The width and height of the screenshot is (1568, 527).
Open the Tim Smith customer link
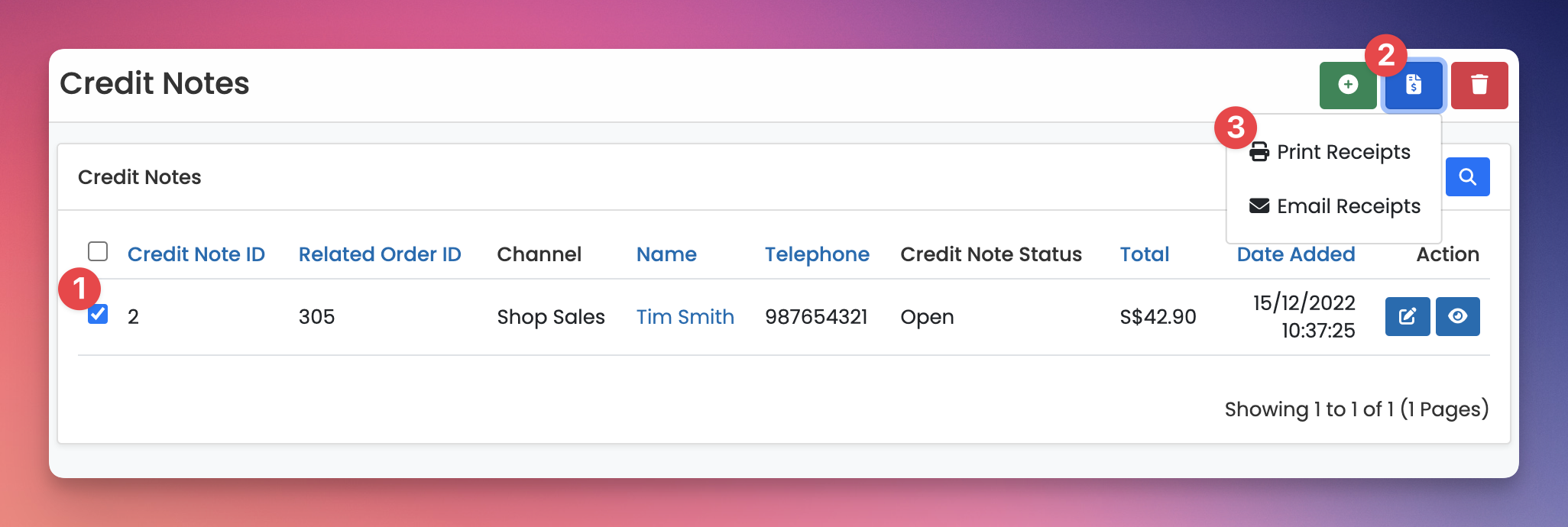pos(685,317)
